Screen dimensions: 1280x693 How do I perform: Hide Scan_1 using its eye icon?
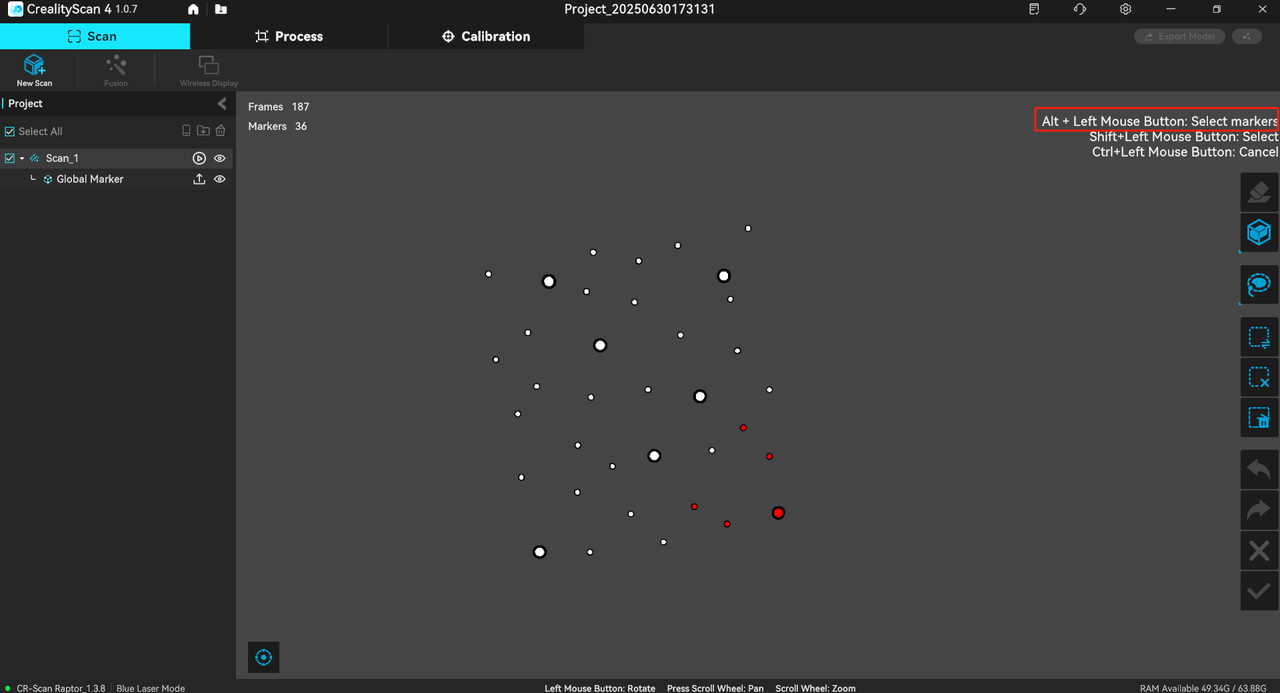point(220,158)
